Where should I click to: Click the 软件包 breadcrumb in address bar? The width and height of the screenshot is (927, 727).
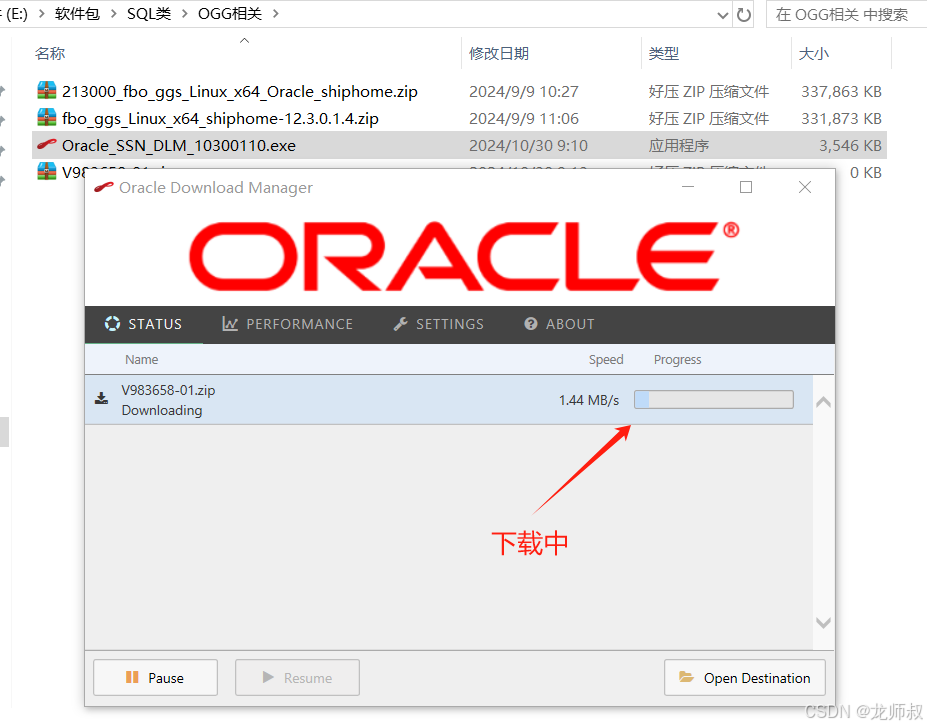click(77, 14)
